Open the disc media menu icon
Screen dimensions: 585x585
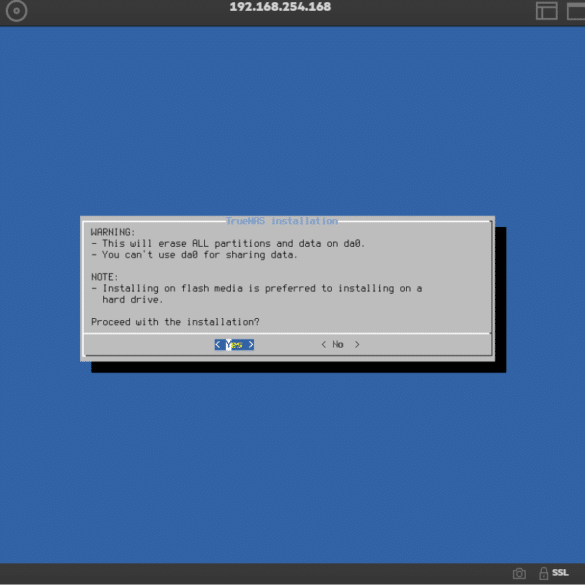tap(16, 11)
